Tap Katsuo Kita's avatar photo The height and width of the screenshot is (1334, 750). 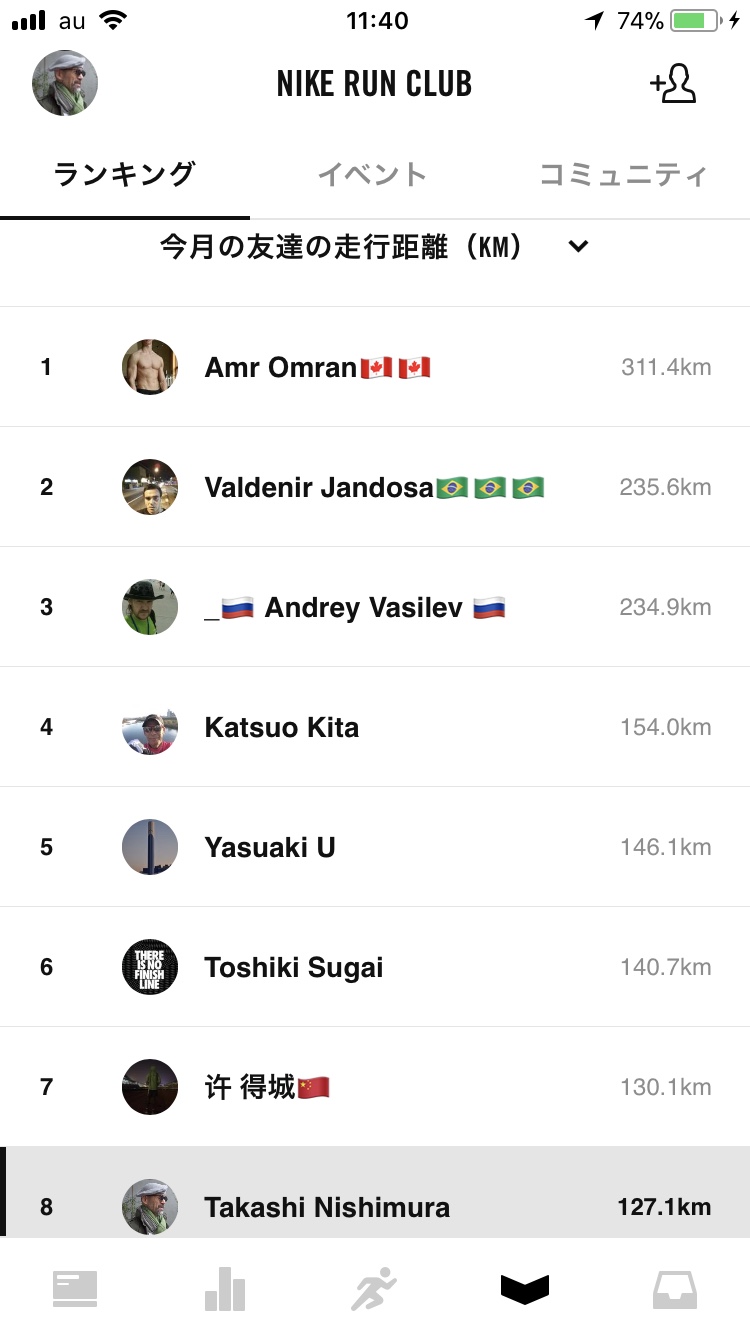tap(150, 727)
